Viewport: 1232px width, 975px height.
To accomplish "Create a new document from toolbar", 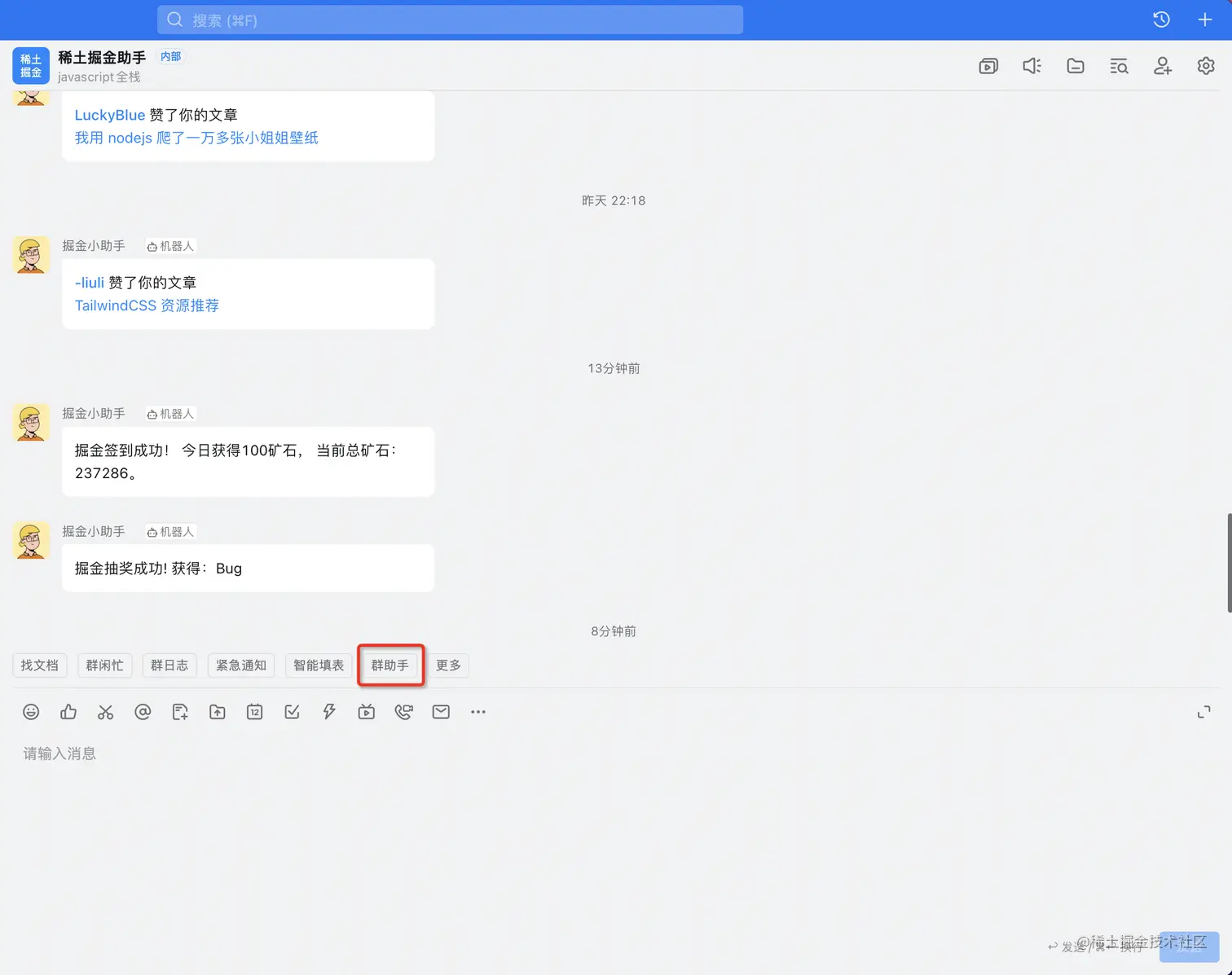I will coord(180,712).
